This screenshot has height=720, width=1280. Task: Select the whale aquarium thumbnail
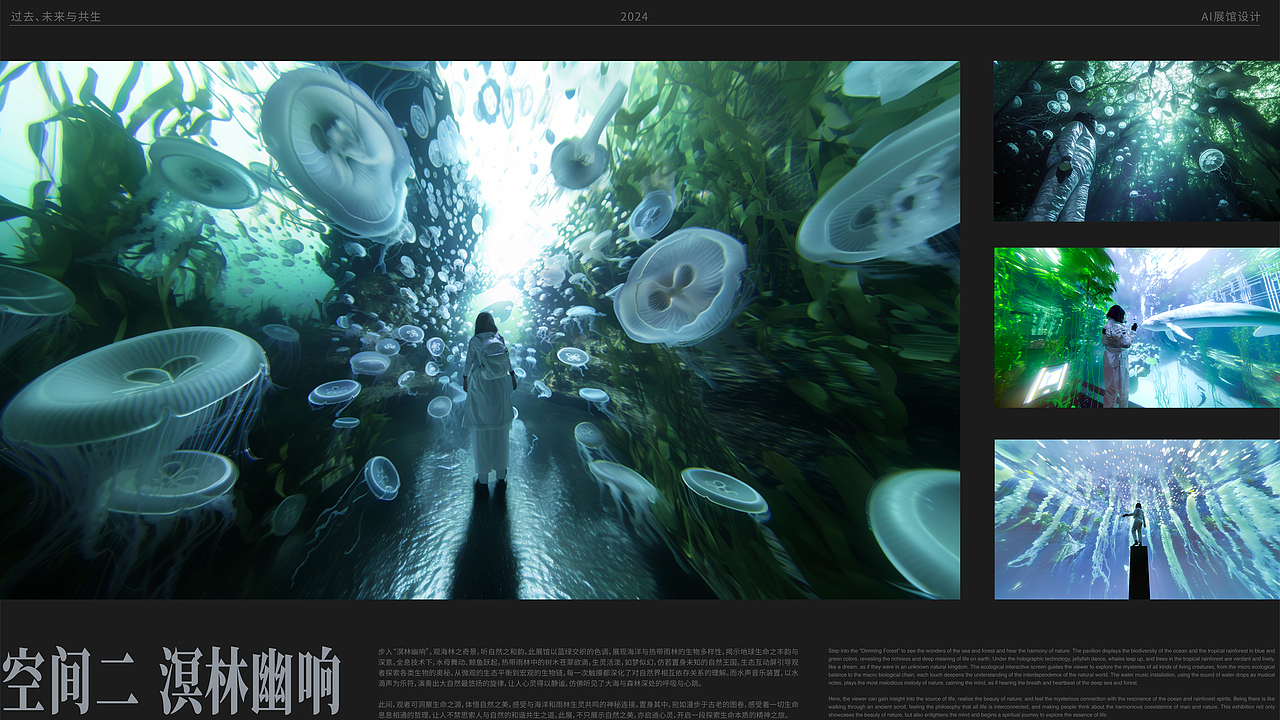pos(1137,328)
